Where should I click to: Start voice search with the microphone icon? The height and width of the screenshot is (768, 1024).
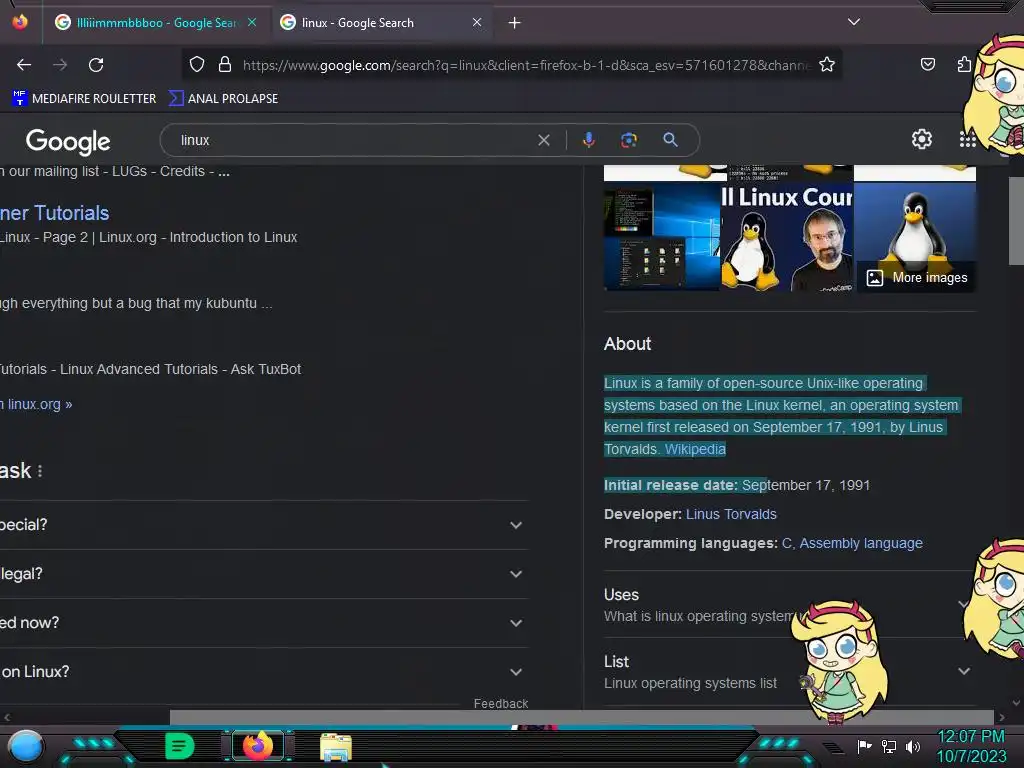[588, 140]
